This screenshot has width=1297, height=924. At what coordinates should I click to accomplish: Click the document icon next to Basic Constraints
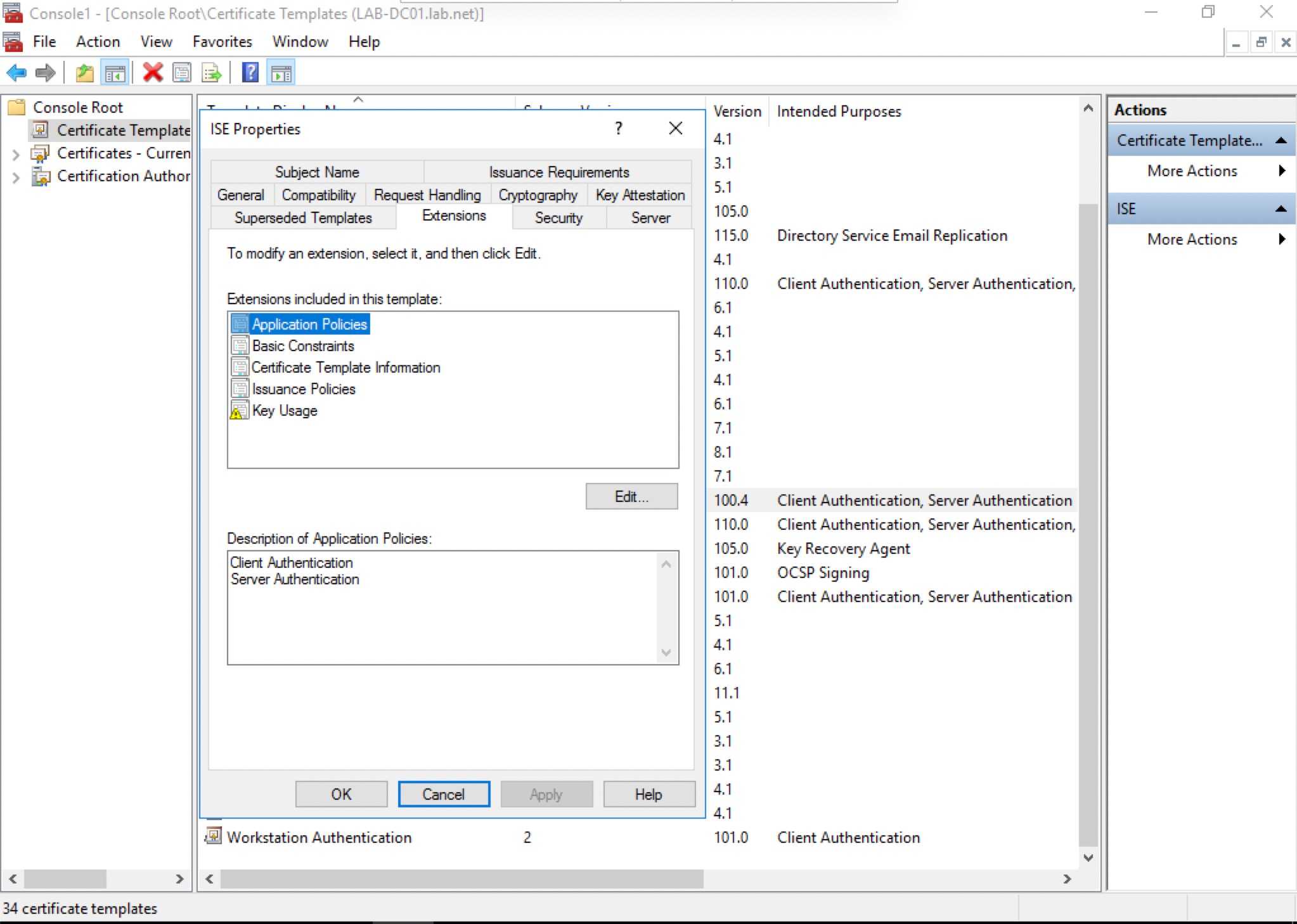point(240,345)
